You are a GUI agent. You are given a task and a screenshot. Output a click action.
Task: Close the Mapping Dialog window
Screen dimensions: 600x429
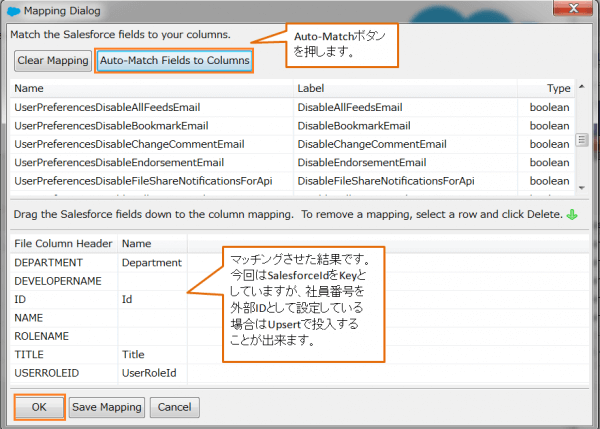(x=573, y=8)
